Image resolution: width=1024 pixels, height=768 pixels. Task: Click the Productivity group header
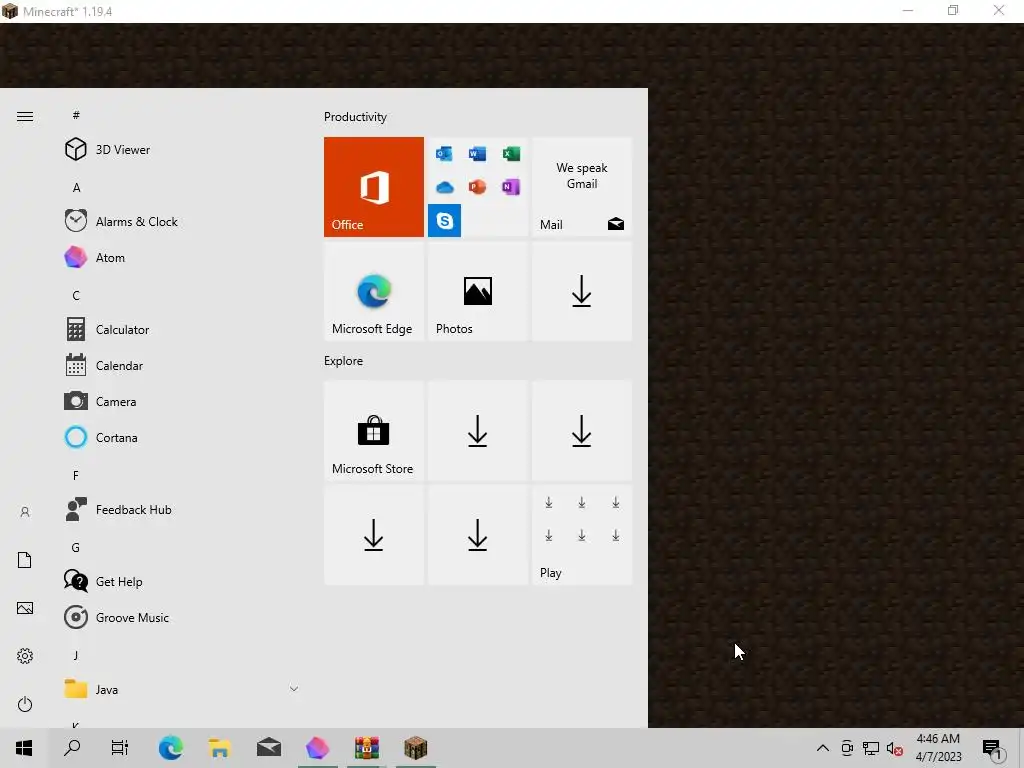tap(355, 117)
